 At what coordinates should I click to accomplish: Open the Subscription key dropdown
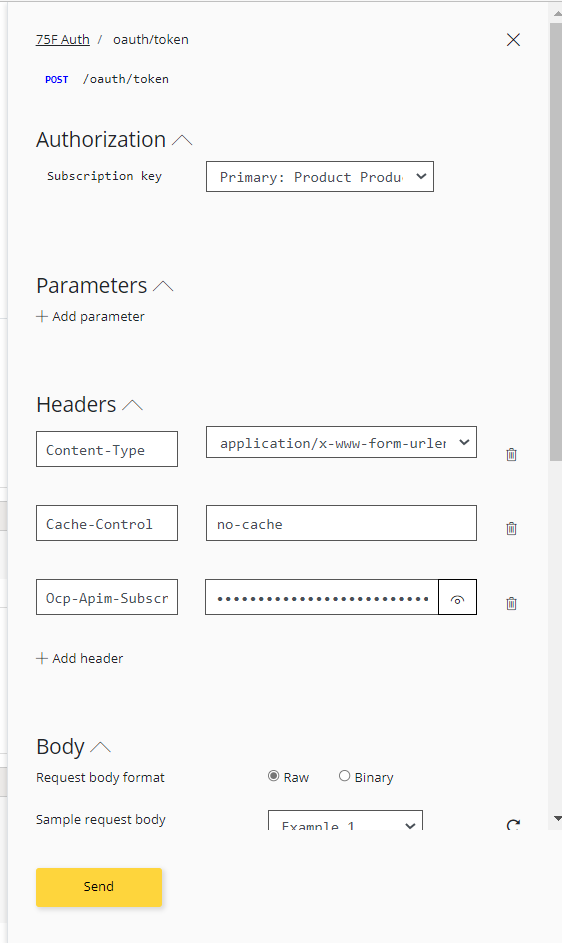point(320,177)
